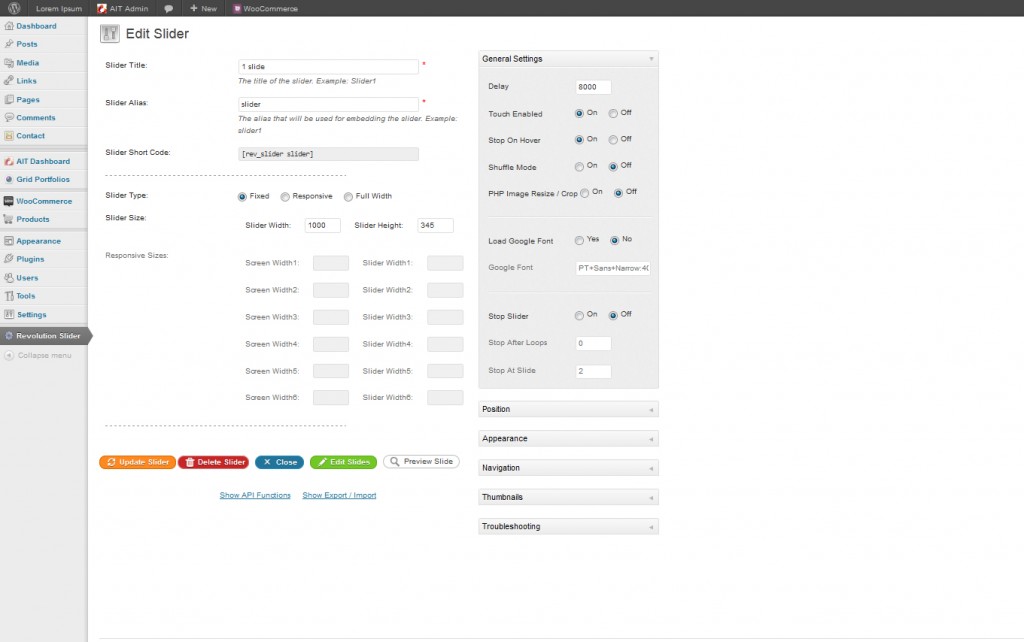This screenshot has width=1024, height=642.
Task: Select the Responsive slider type radio button
Action: pyautogui.click(x=285, y=197)
